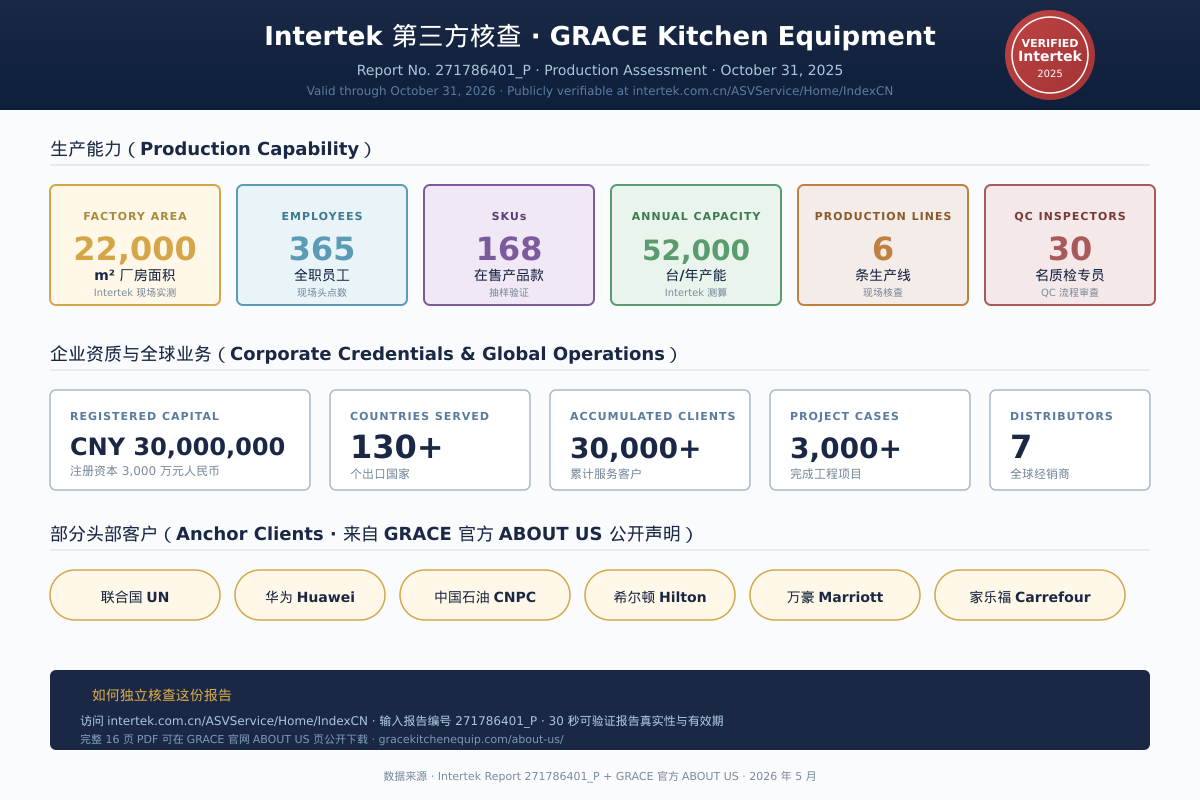
Task: Click the Intertek 测算 note
Action: (x=696, y=293)
